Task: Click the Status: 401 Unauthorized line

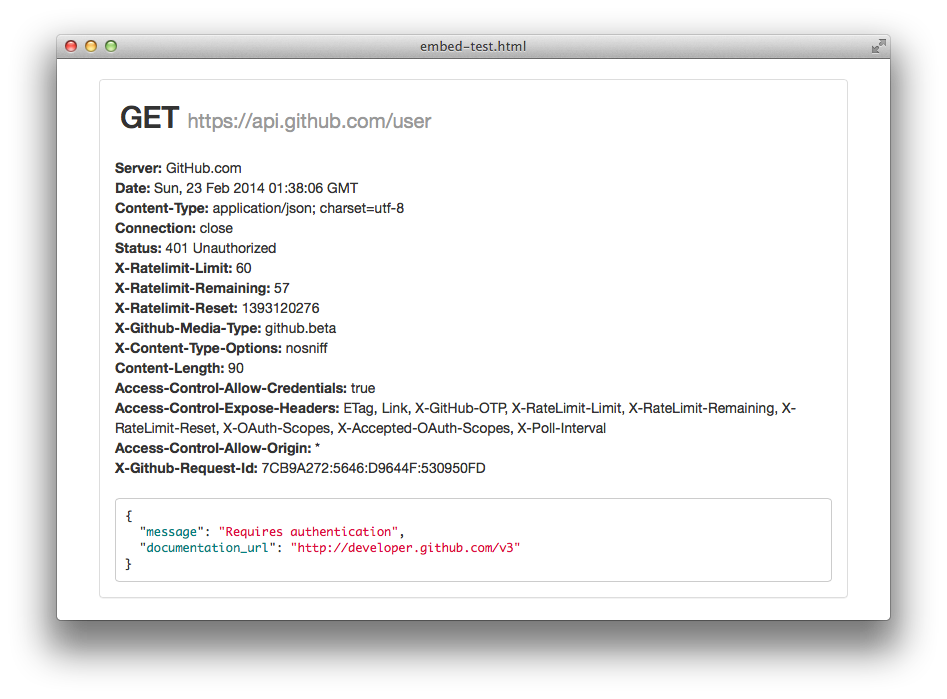Action: point(196,248)
